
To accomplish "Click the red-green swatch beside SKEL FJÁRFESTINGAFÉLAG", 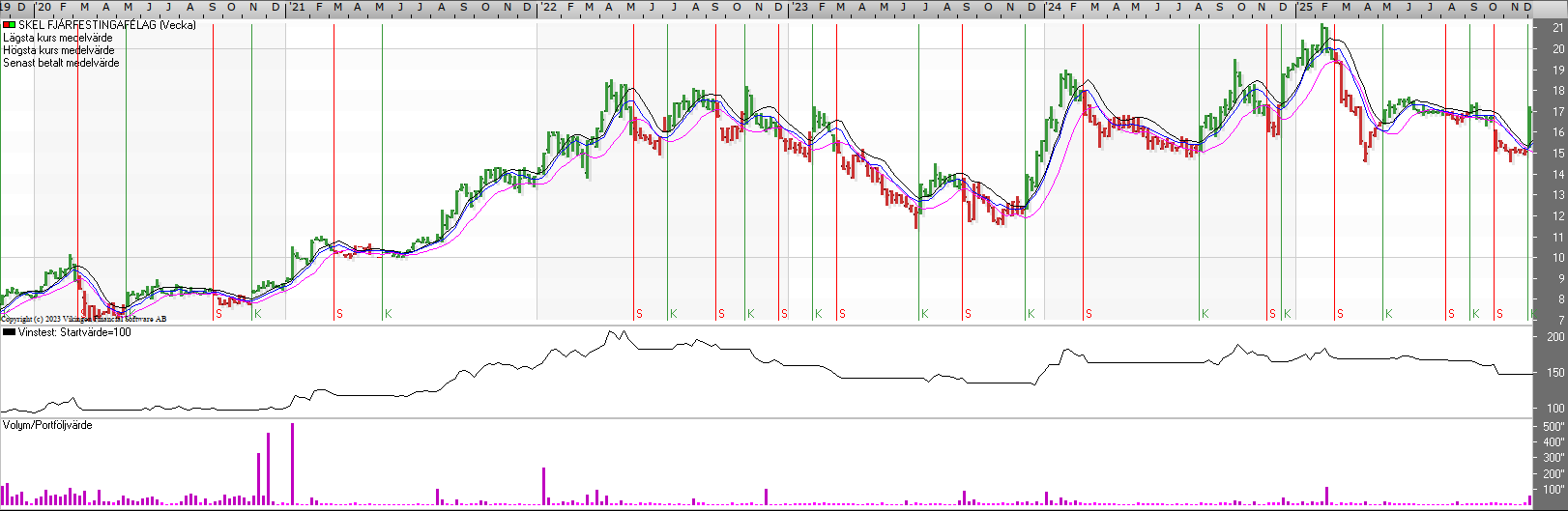I will tap(10, 25).
